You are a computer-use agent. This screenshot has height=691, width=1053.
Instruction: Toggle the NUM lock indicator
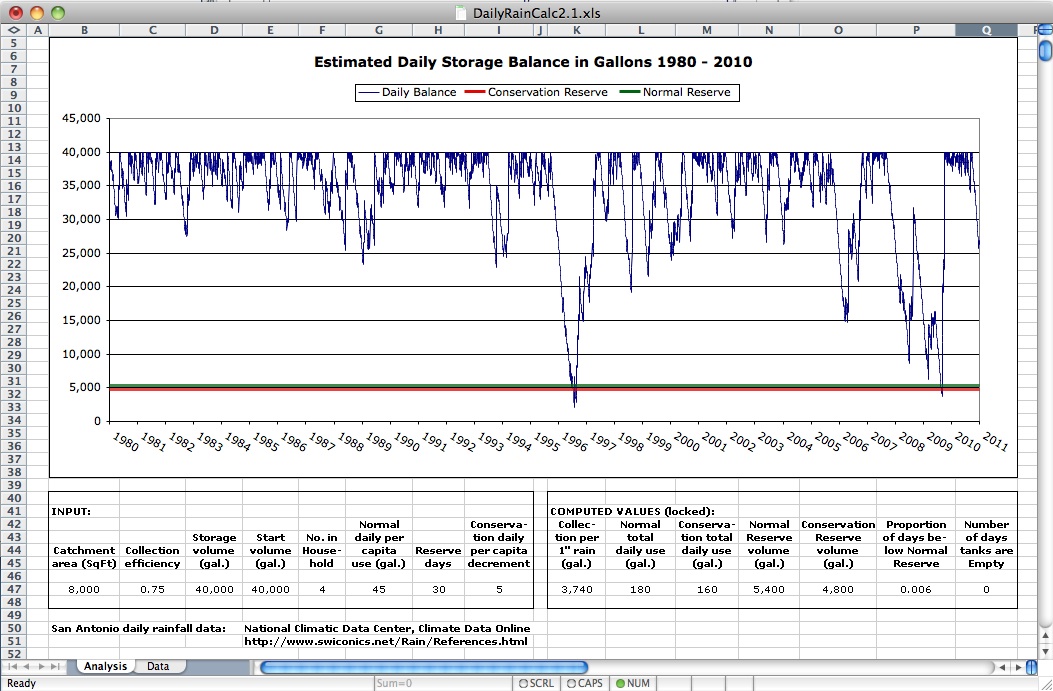pos(633,684)
